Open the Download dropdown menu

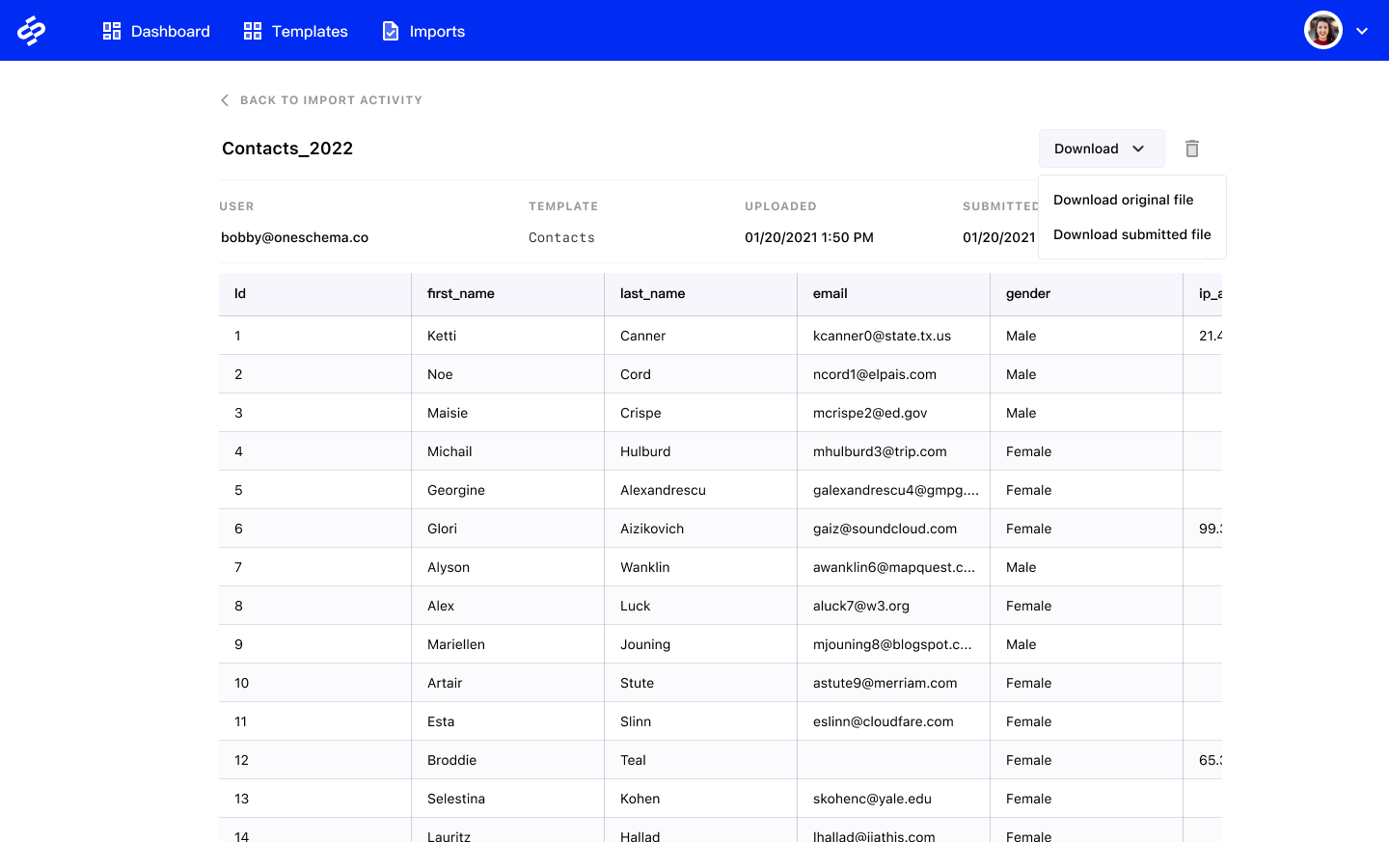pyautogui.click(x=1101, y=148)
